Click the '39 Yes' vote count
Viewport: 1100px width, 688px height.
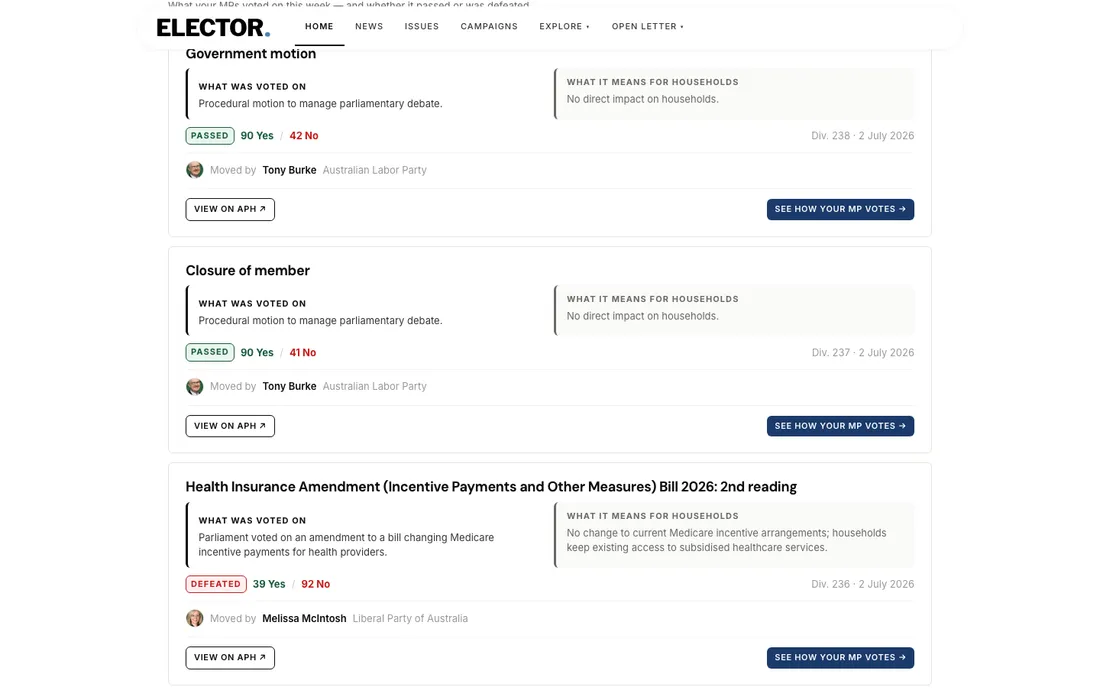coord(269,584)
